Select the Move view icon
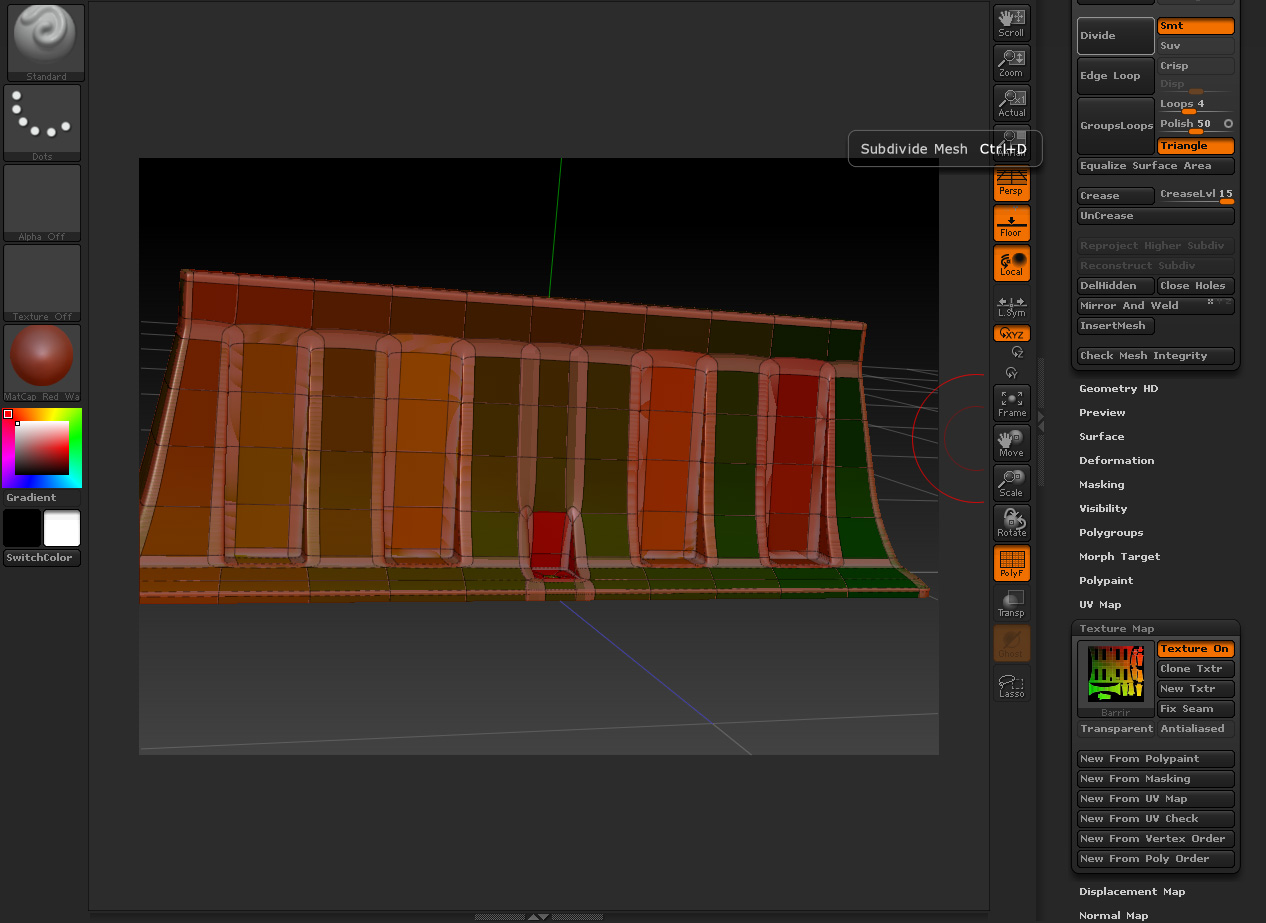Viewport: 1266px width, 923px height. (1011, 443)
